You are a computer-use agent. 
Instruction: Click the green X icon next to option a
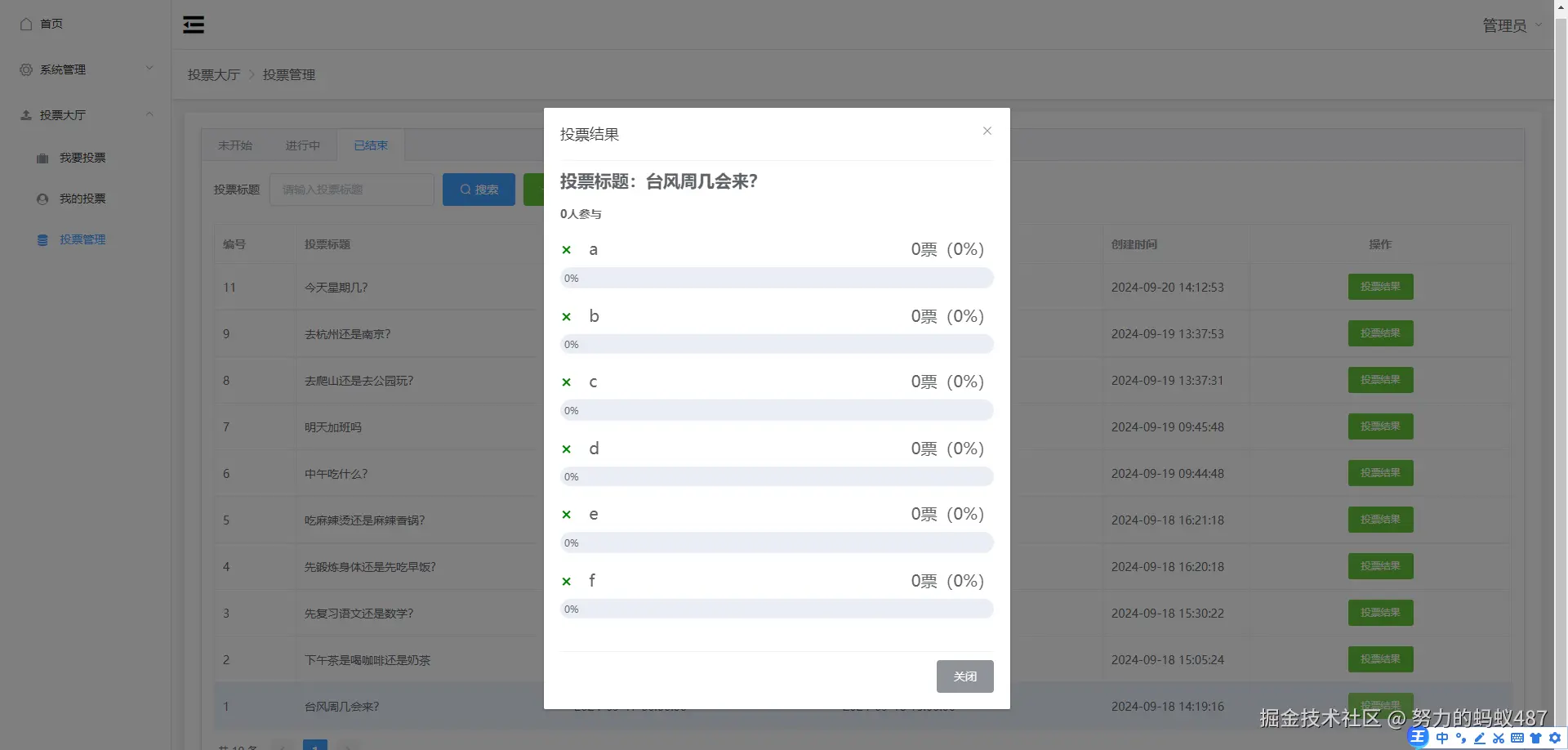tap(566, 250)
